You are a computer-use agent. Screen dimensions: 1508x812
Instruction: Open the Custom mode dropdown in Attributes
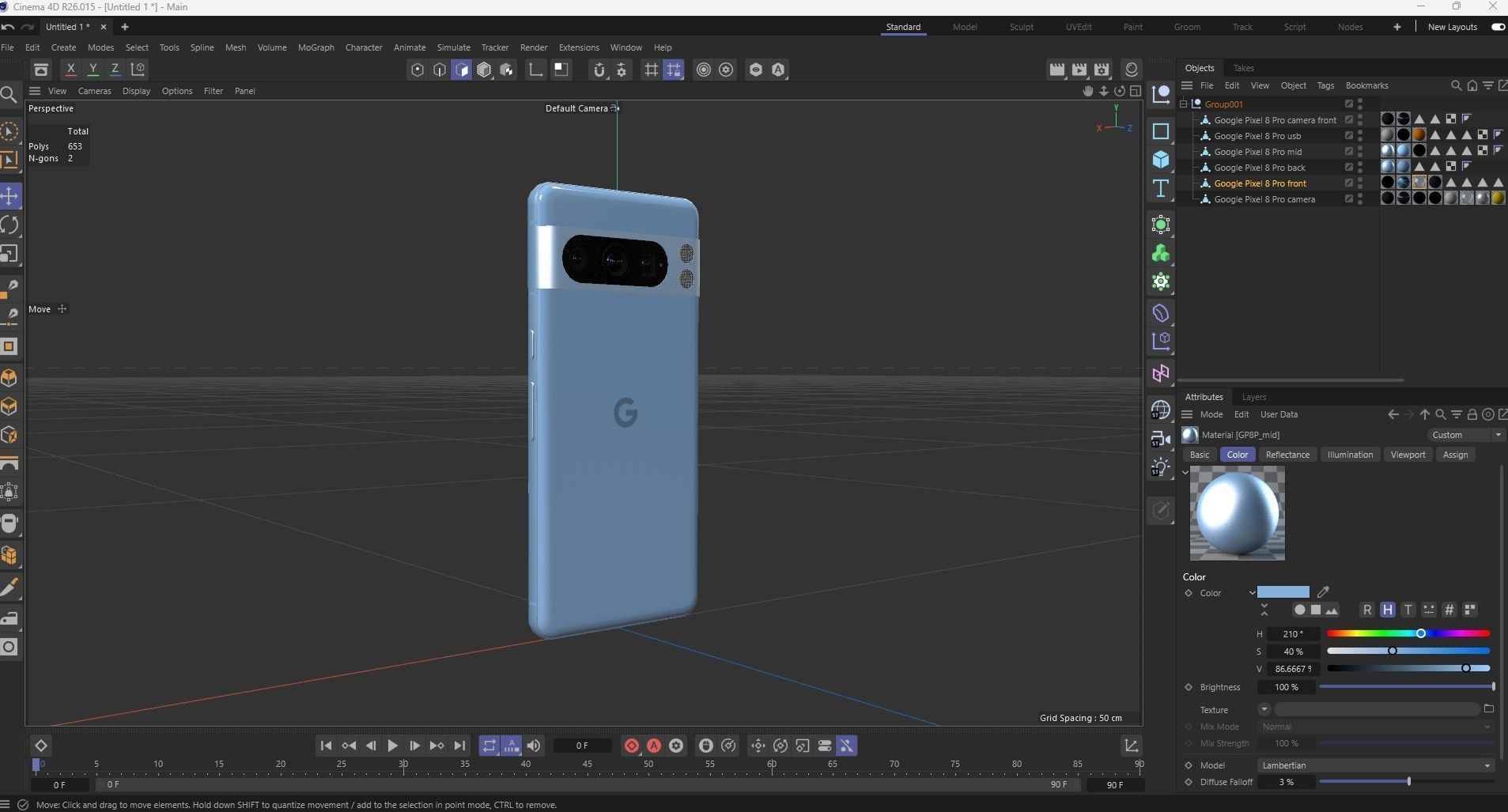click(1465, 435)
